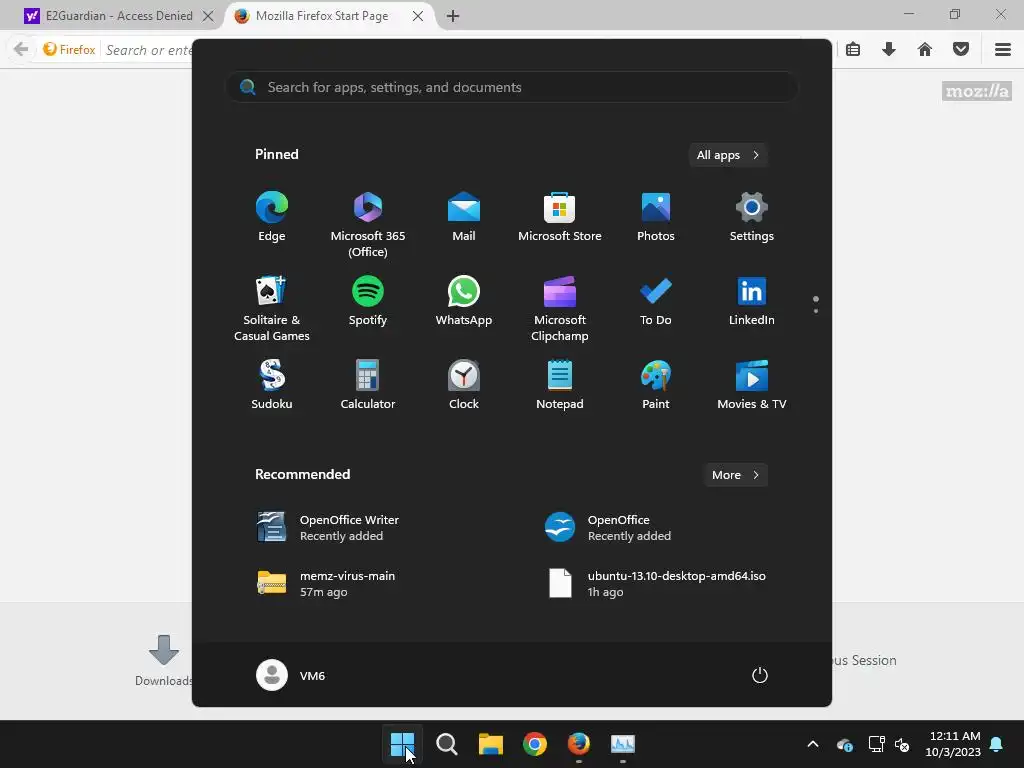Launch Microsoft Clipchamp
The height and width of the screenshot is (768, 1024).
(560, 309)
